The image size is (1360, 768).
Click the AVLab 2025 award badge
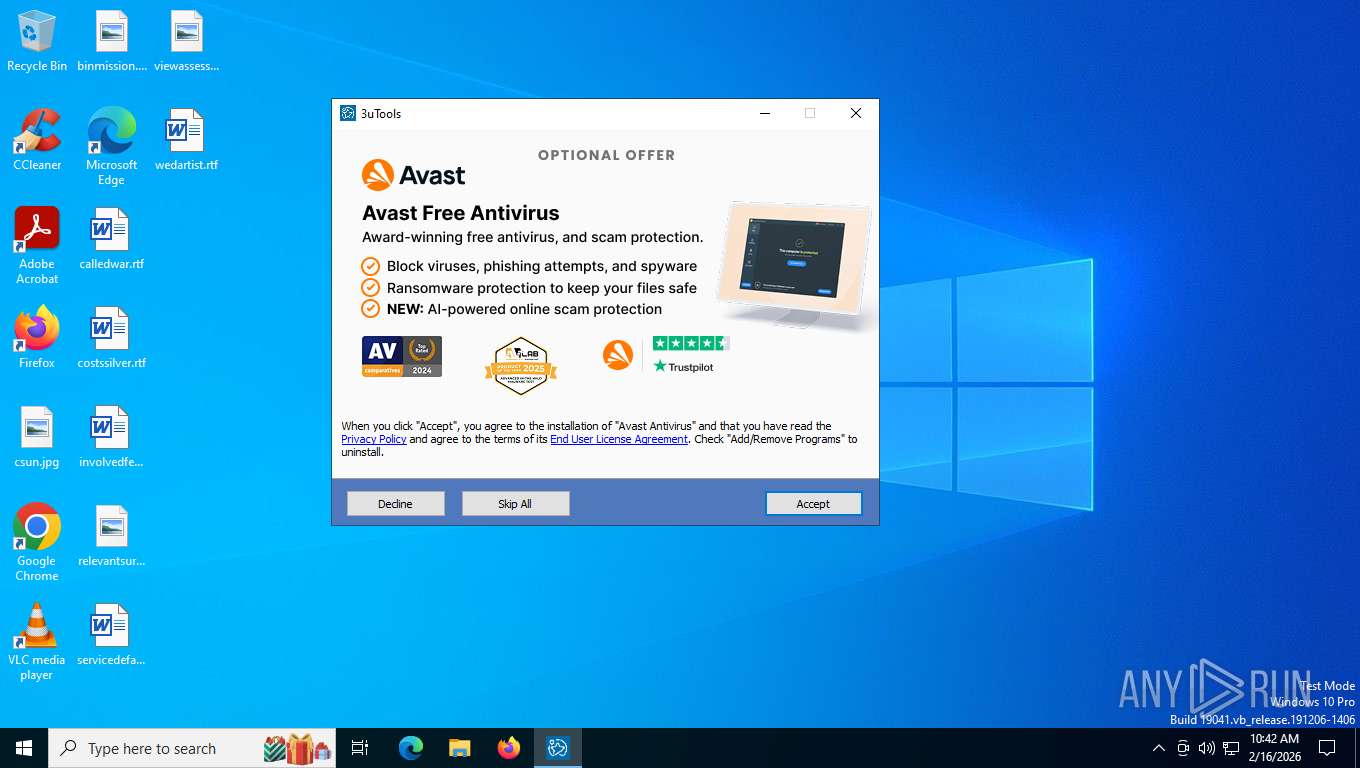coord(521,365)
